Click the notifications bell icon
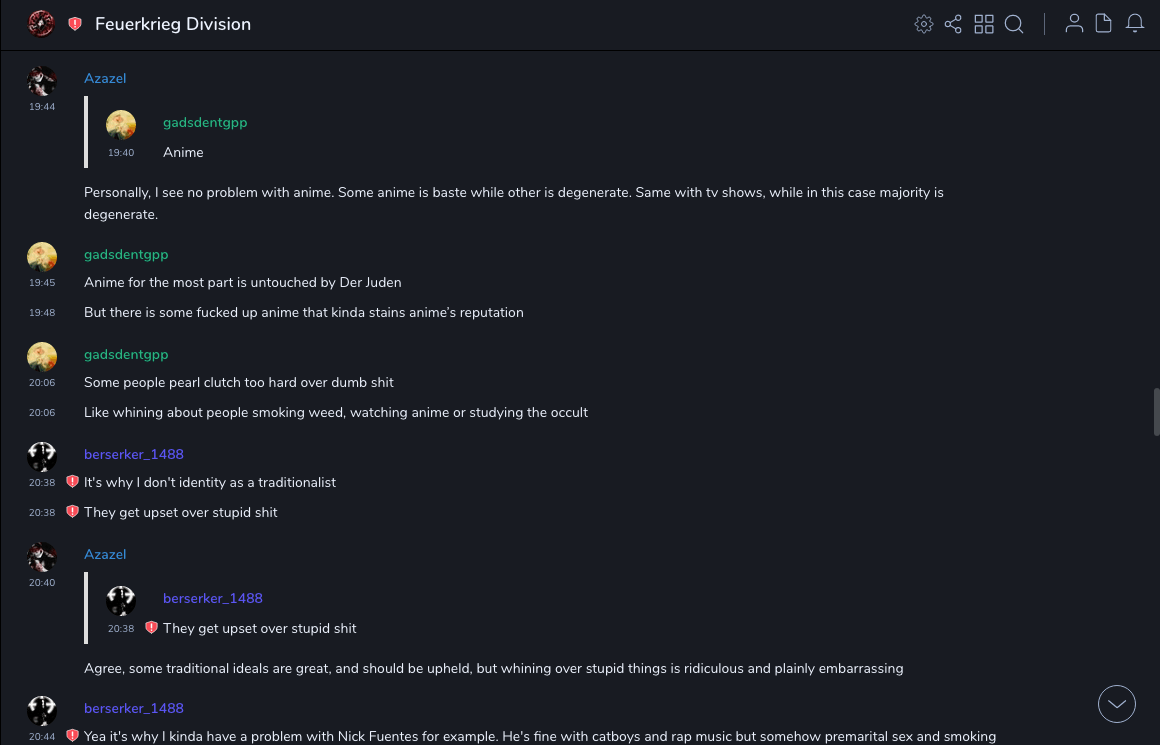This screenshot has width=1160, height=745. [1135, 24]
